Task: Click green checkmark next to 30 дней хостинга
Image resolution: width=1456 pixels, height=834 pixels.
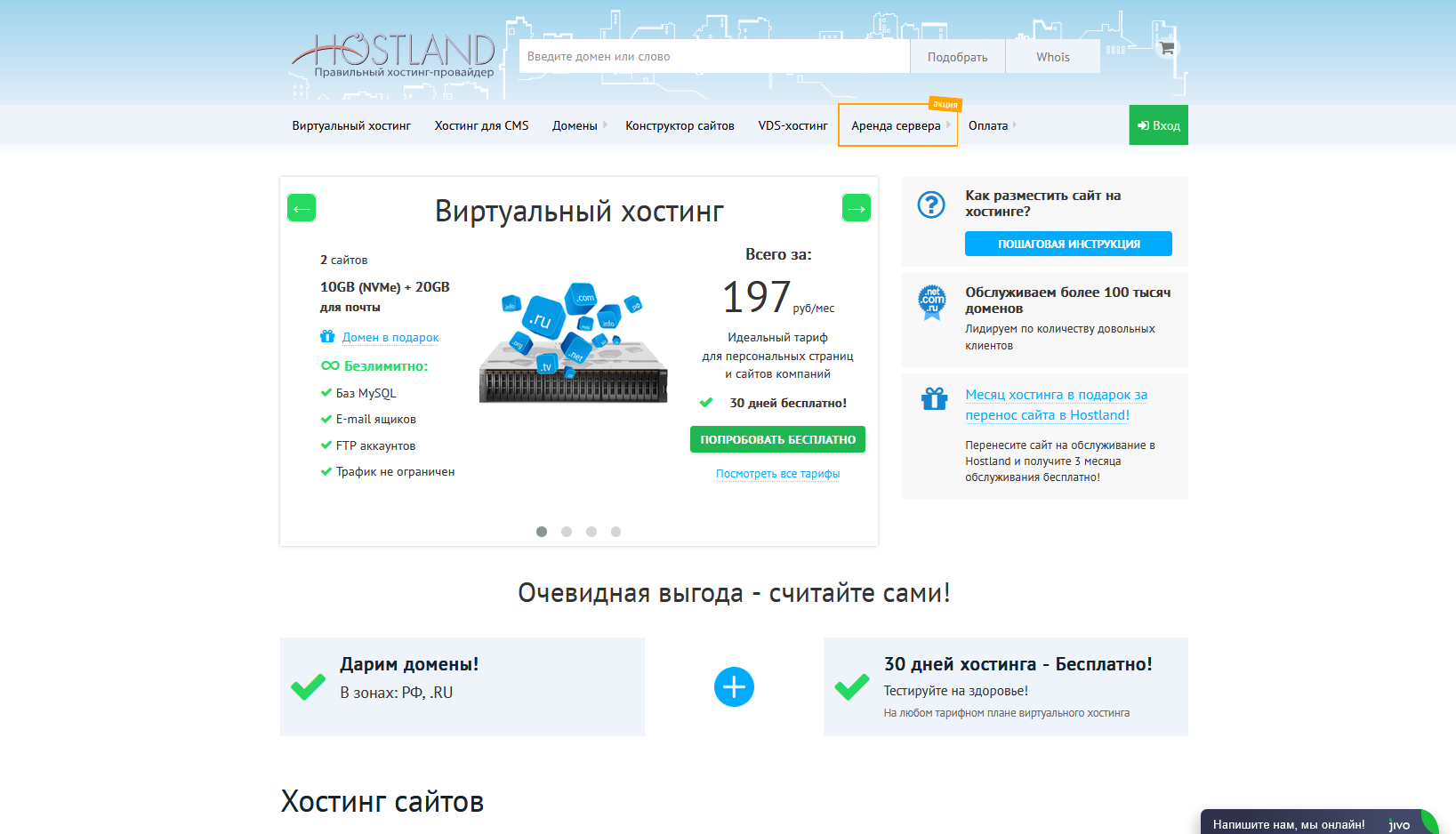Action: tap(851, 686)
